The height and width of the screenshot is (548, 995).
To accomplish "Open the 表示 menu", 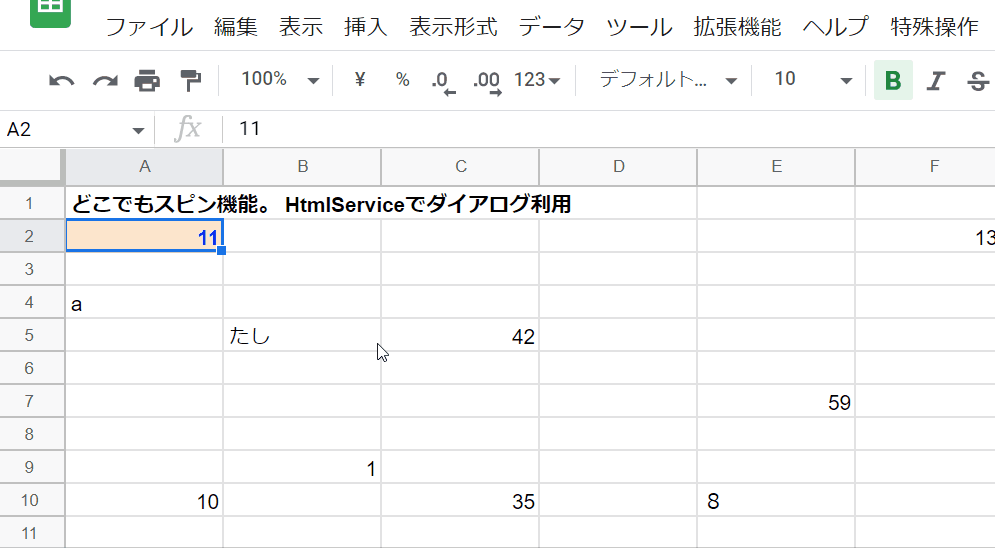I will (x=301, y=27).
